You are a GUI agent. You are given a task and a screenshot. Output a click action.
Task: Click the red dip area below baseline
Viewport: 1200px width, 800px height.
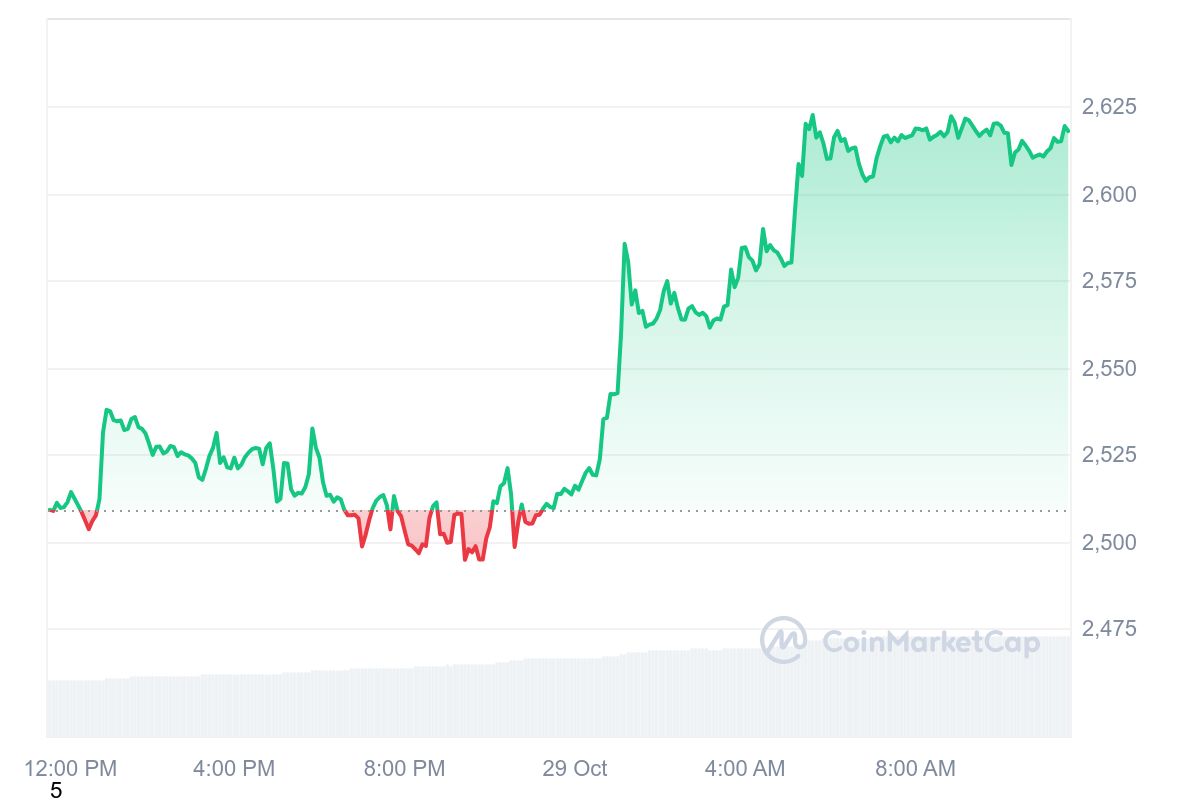(470, 530)
